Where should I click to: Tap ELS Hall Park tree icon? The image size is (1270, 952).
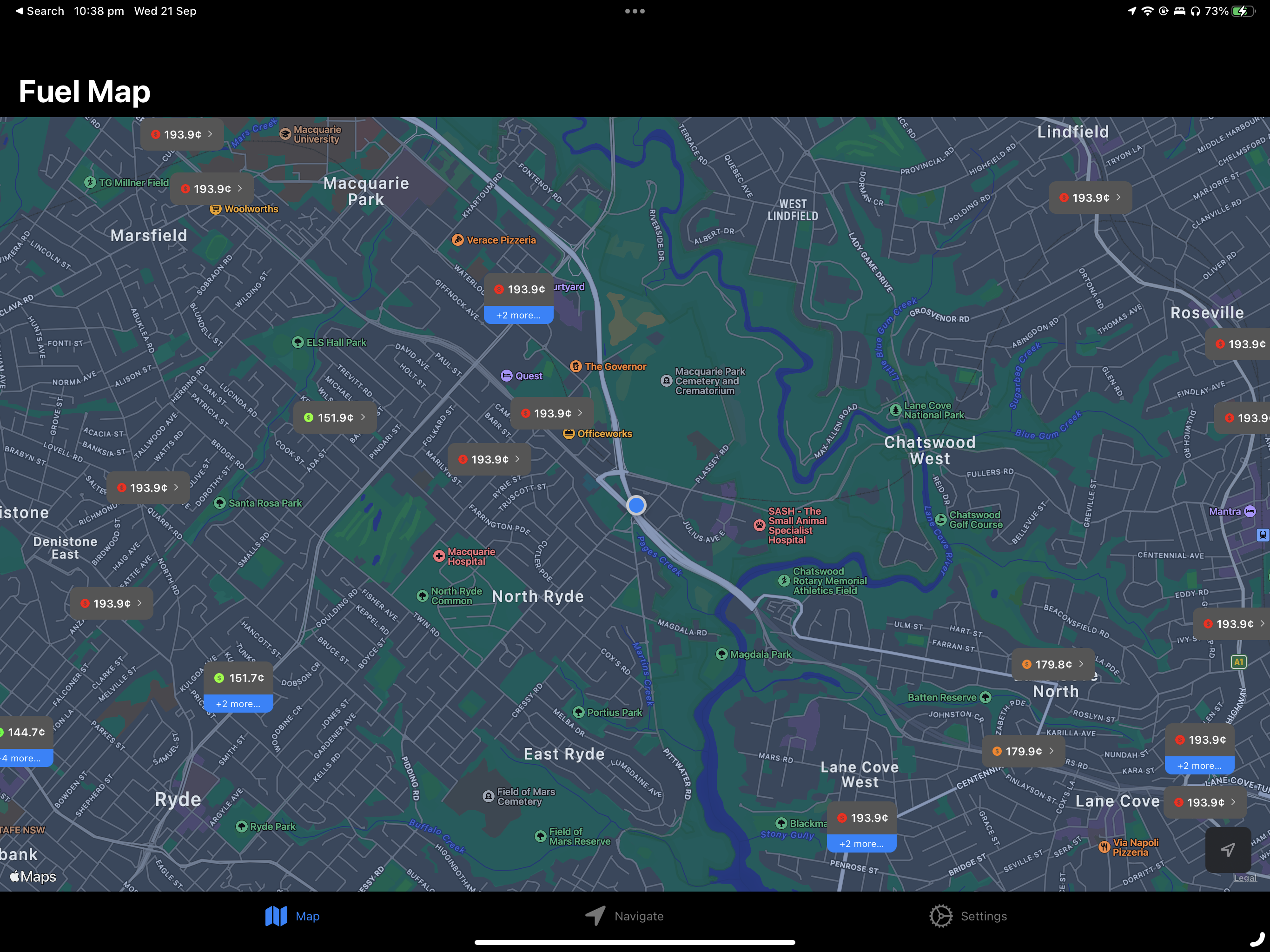[298, 343]
